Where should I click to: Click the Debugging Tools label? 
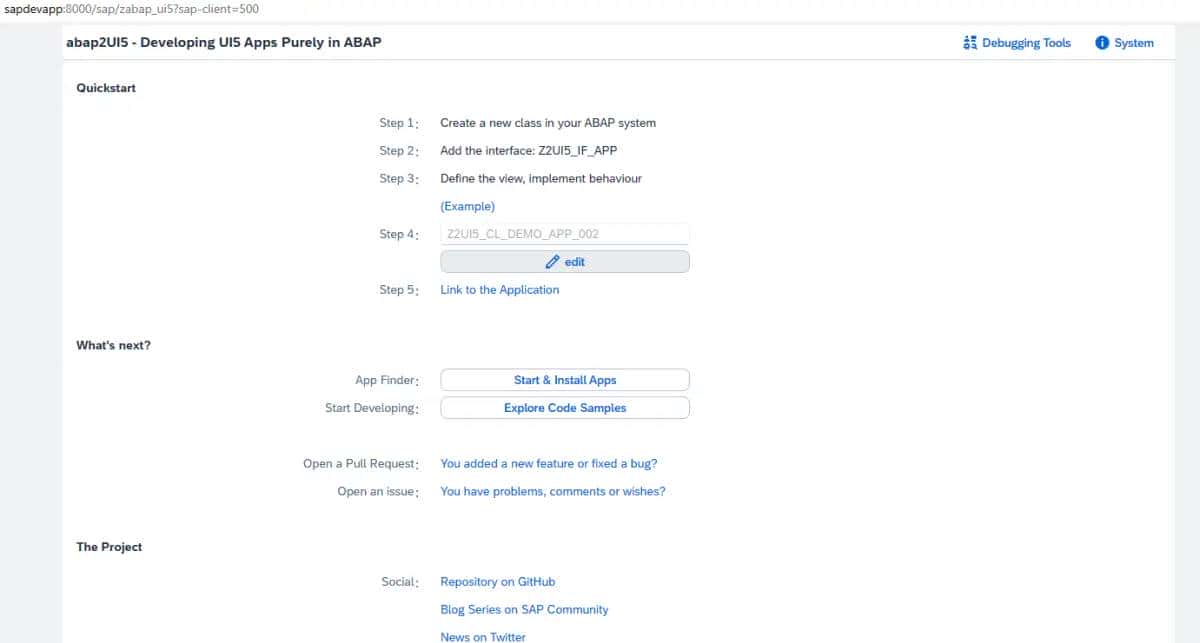click(1025, 42)
